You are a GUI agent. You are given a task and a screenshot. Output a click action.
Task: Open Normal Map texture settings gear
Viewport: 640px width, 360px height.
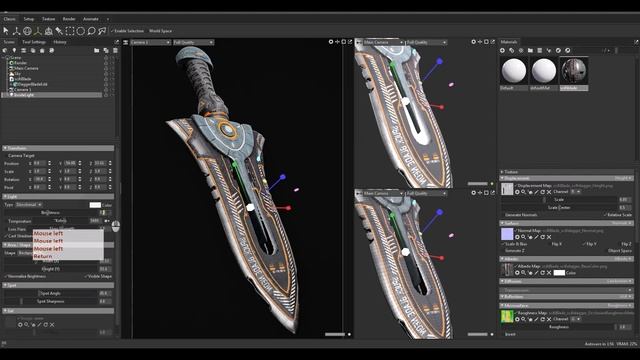(517, 237)
